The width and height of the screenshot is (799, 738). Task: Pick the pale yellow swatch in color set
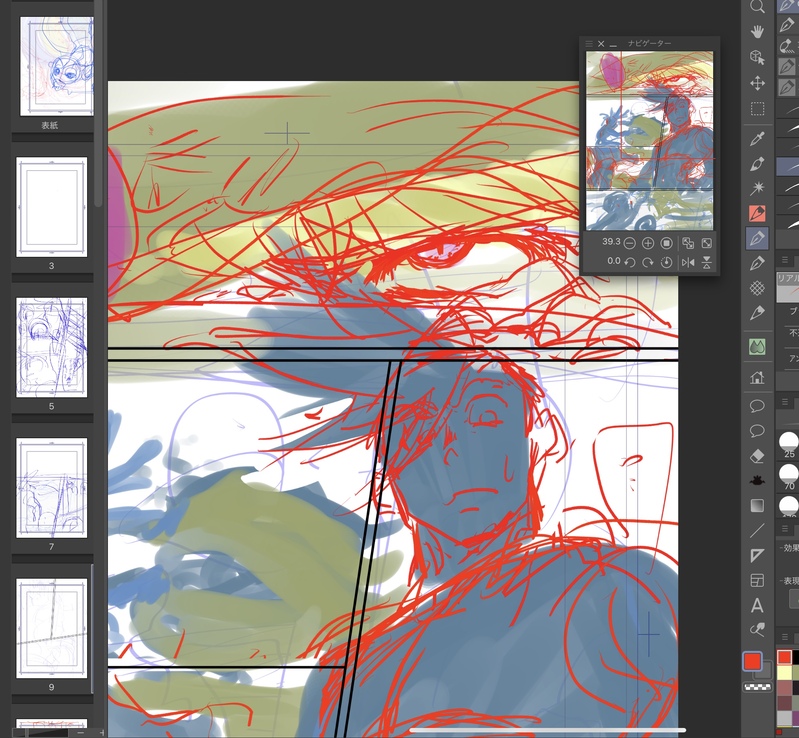784,673
